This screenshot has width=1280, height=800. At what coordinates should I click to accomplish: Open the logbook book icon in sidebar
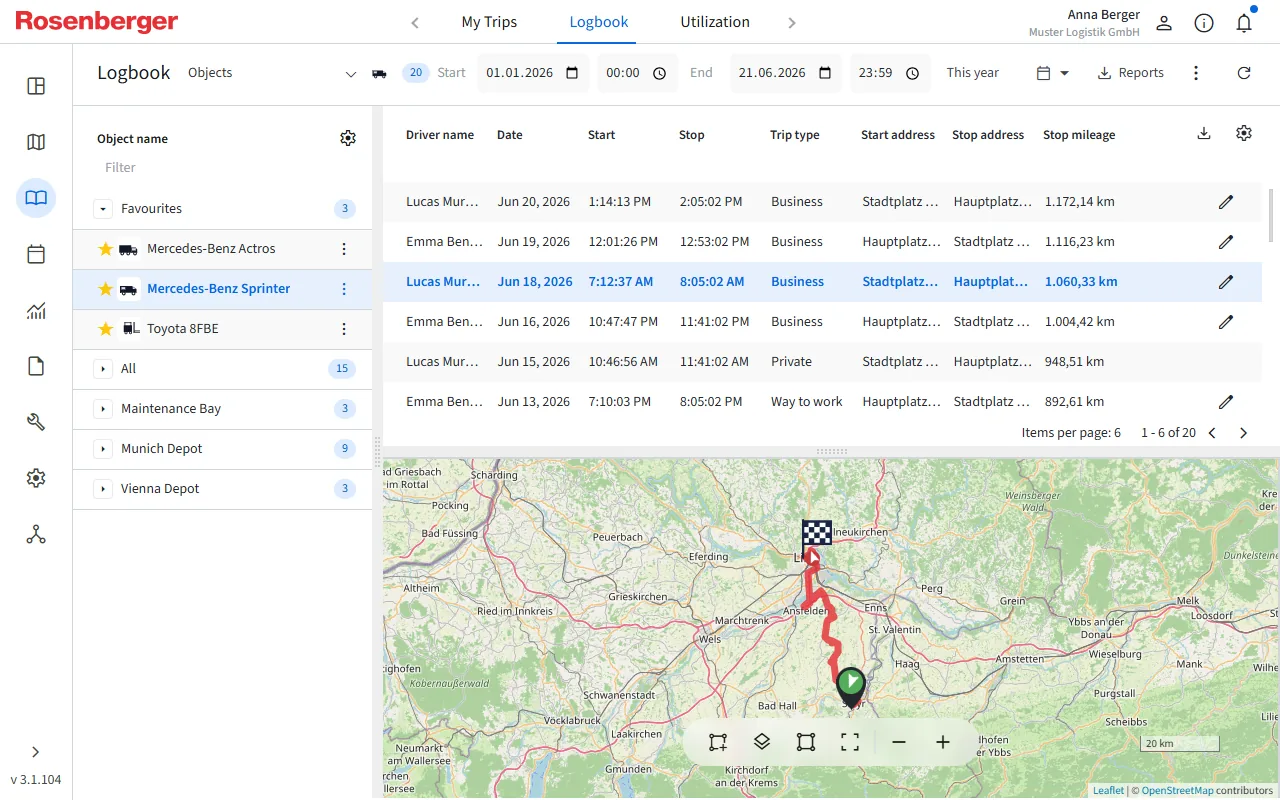(36, 198)
